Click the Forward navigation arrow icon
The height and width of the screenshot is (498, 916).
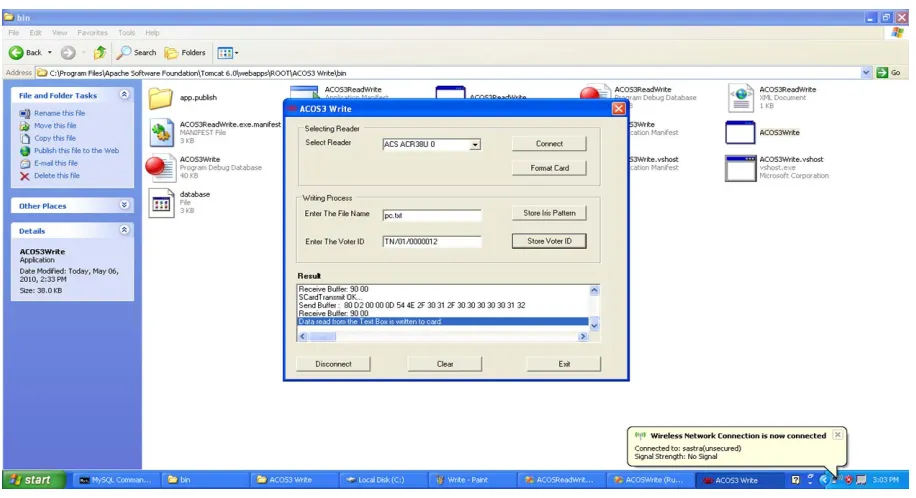(68, 53)
